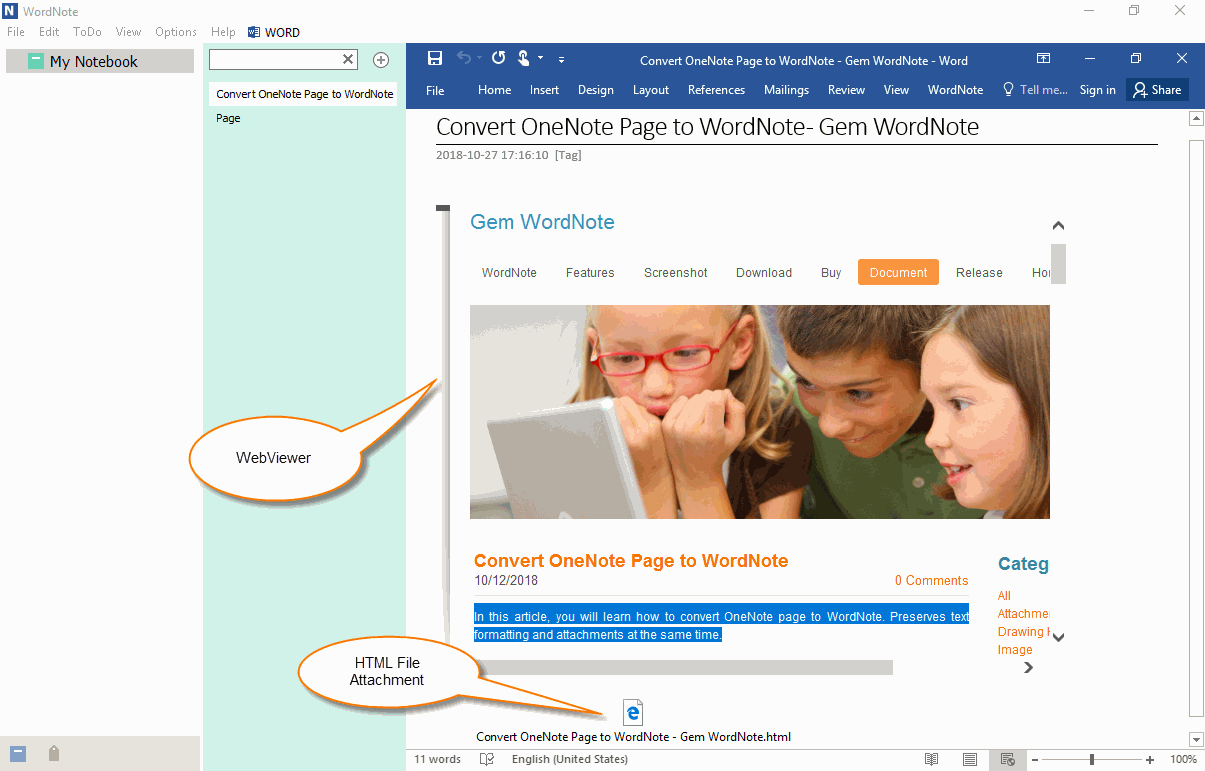
Task: Click English (United States) language in status bar
Action: (570, 759)
